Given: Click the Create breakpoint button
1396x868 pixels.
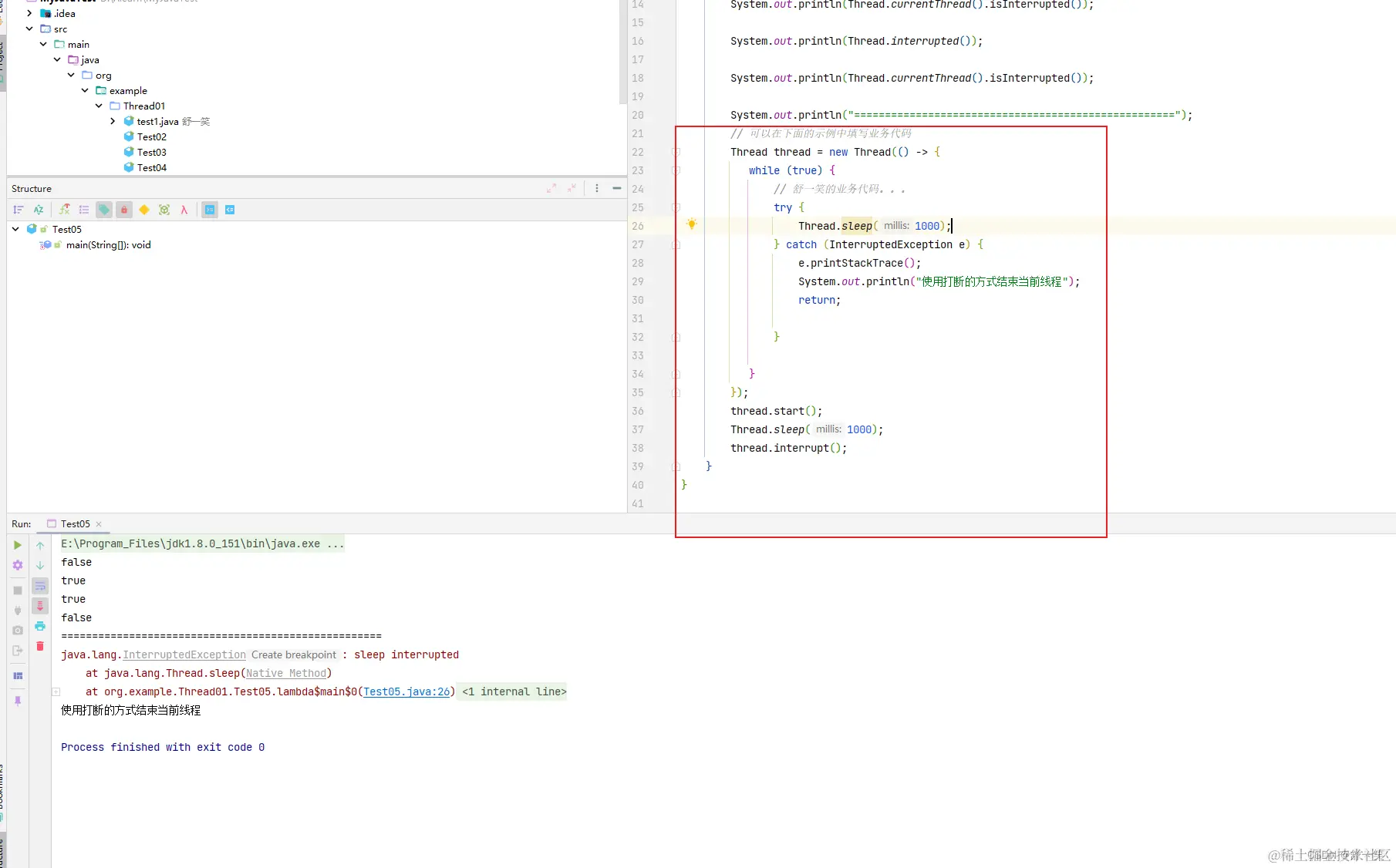Looking at the screenshot, I should tap(294, 654).
